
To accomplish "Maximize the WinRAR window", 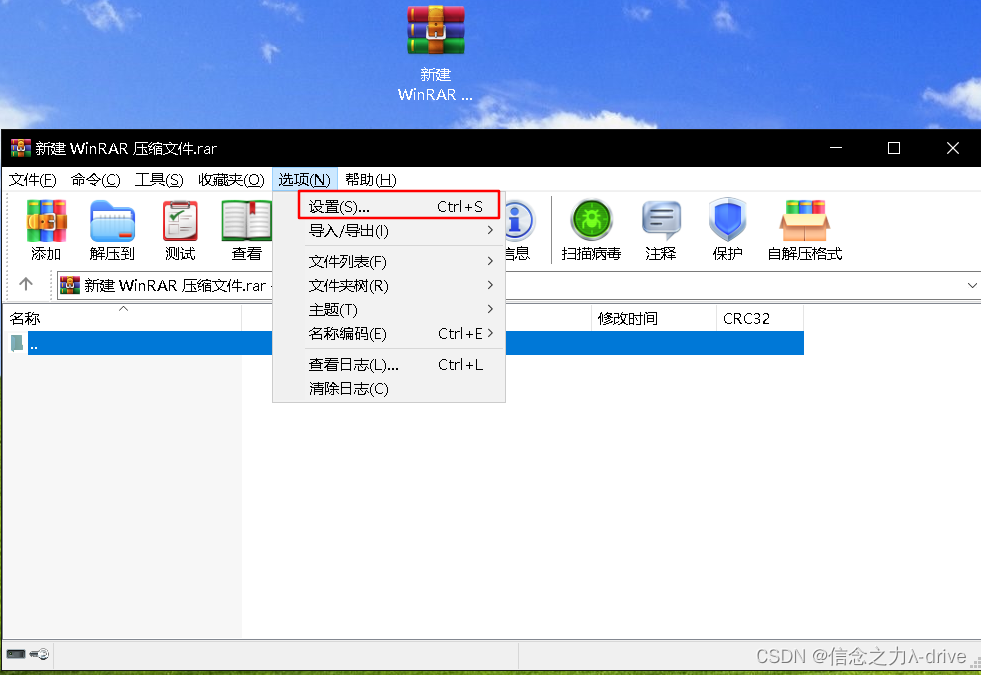I will point(894,148).
